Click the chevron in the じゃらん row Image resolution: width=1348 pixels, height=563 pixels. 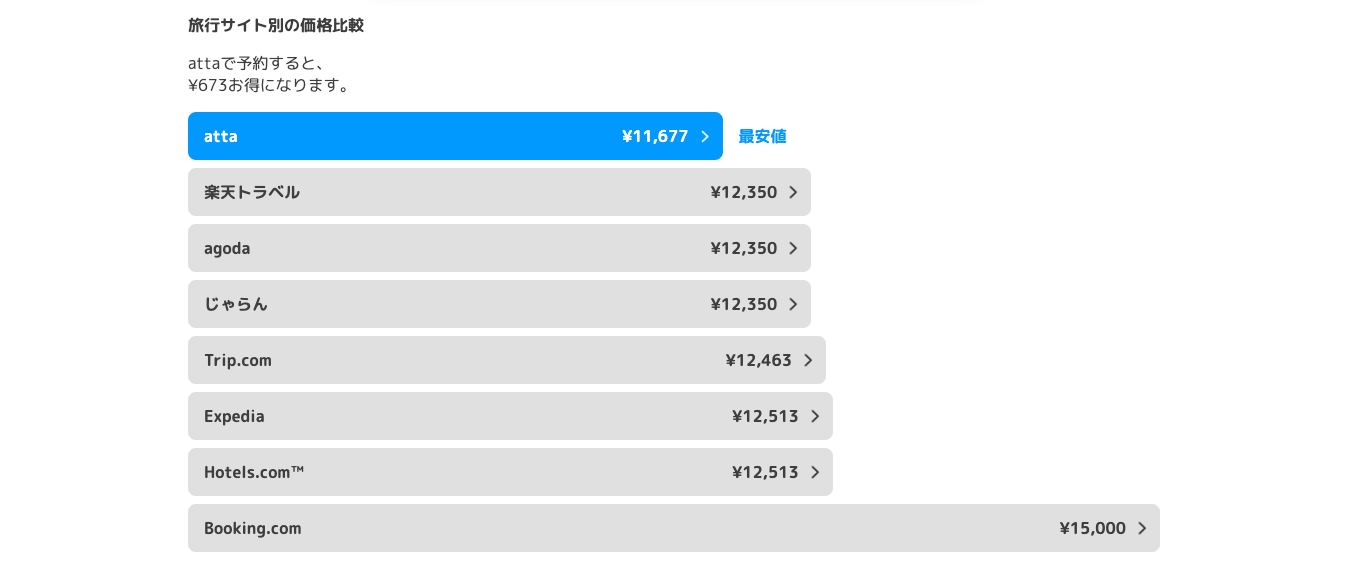click(793, 304)
